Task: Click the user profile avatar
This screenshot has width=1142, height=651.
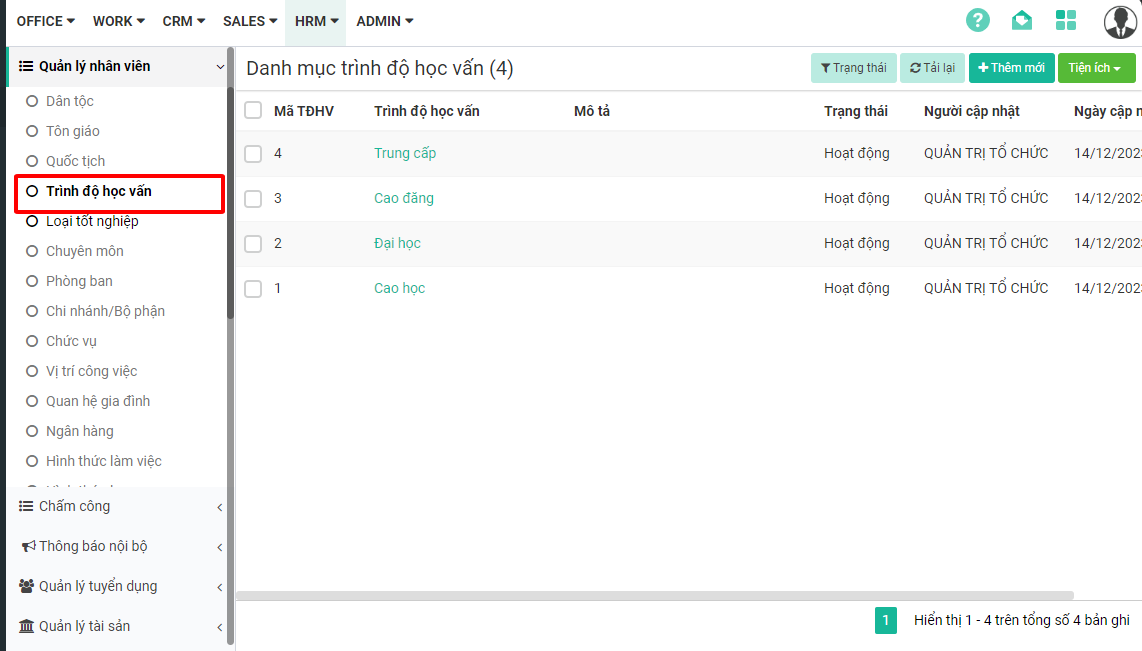Action: pyautogui.click(x=1120, y=21)
